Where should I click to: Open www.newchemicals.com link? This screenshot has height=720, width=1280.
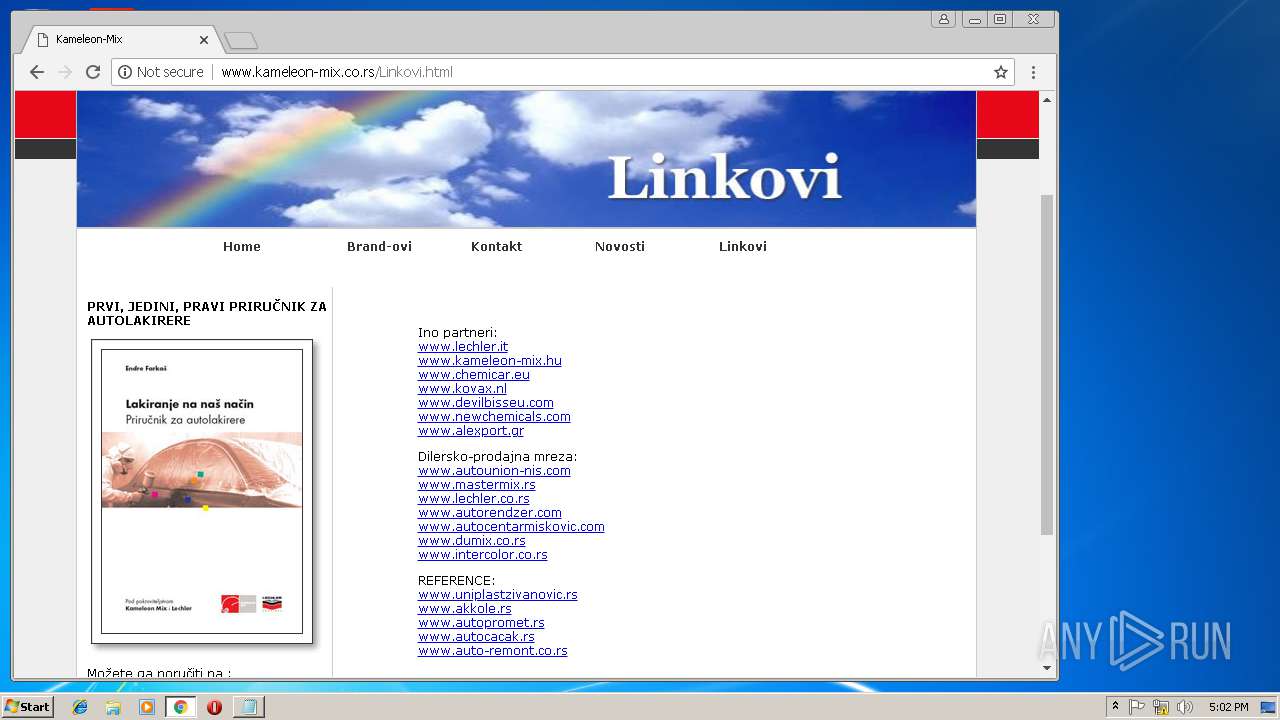point(494,417)
